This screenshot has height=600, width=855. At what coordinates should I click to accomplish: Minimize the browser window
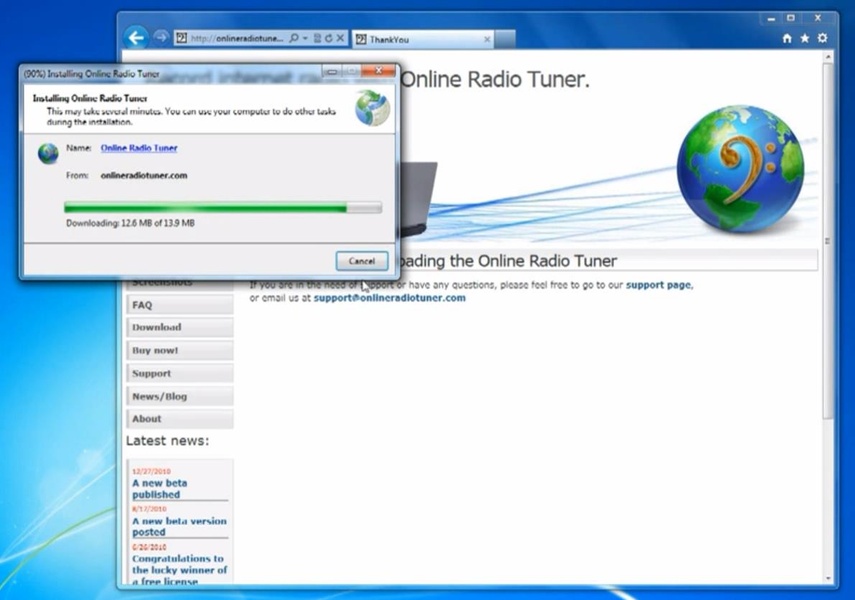[x=771, y=19]
